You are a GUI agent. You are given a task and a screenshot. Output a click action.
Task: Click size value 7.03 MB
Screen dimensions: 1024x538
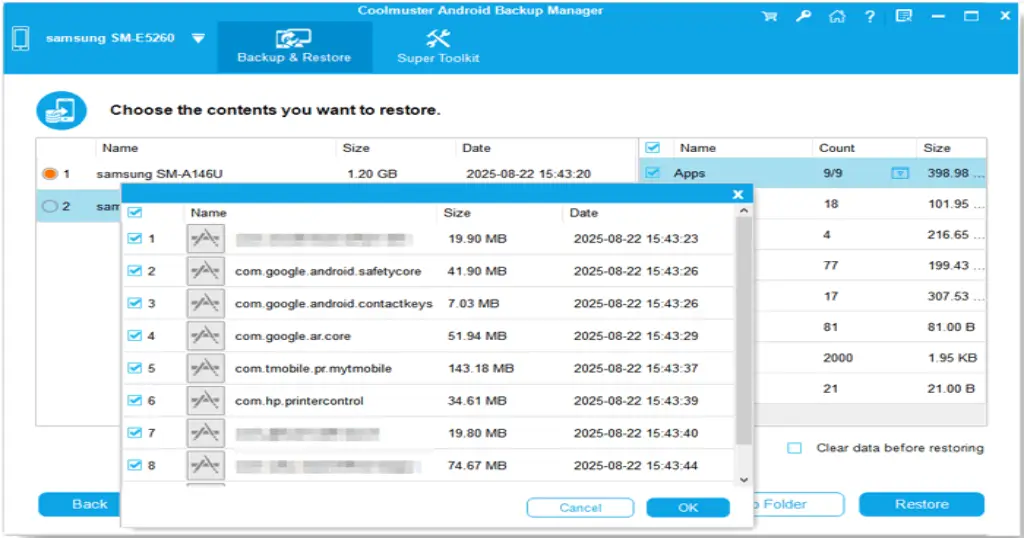coord(473,304)
